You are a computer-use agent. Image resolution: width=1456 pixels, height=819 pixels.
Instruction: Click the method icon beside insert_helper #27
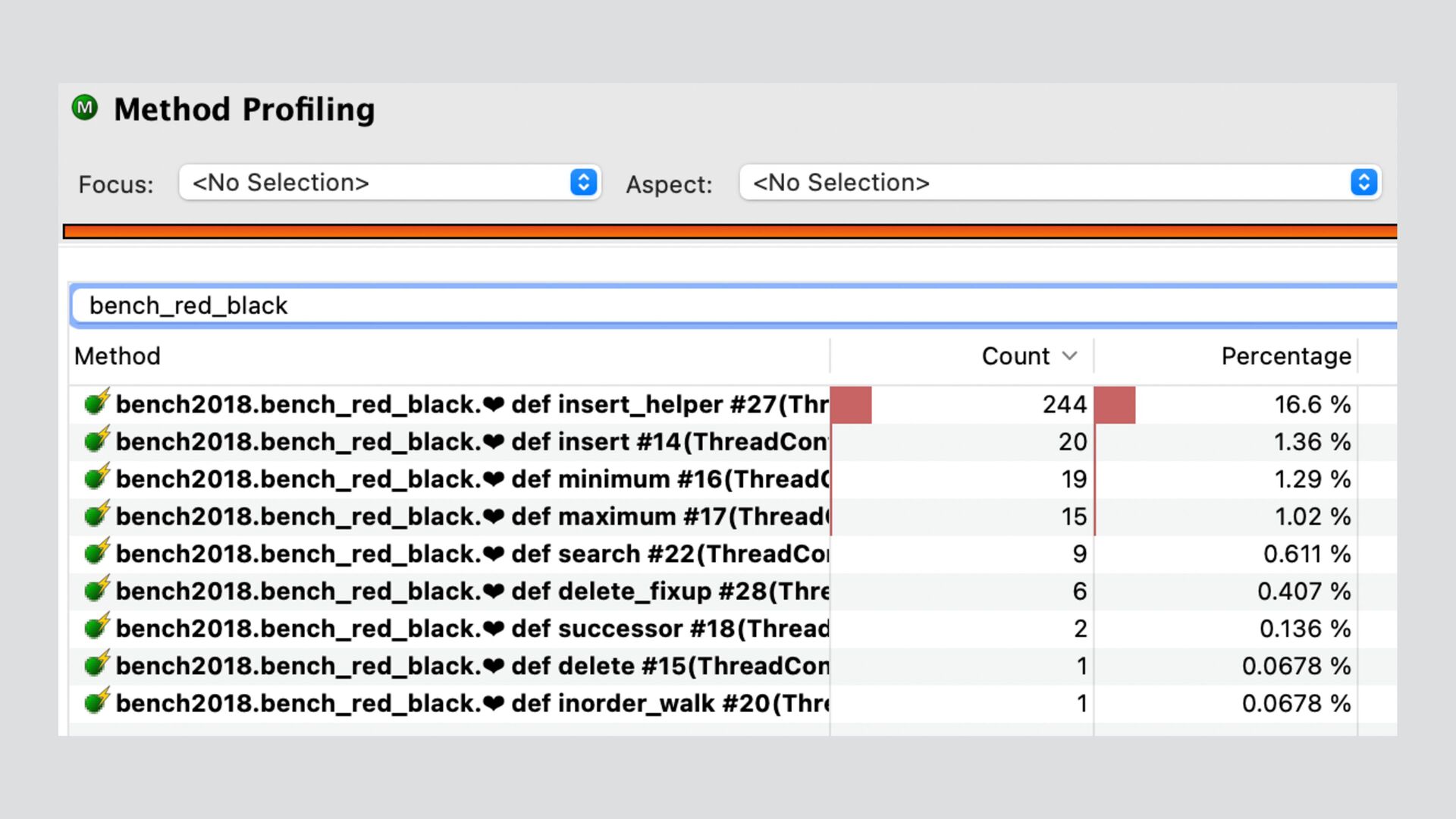[x=97, y=403]
